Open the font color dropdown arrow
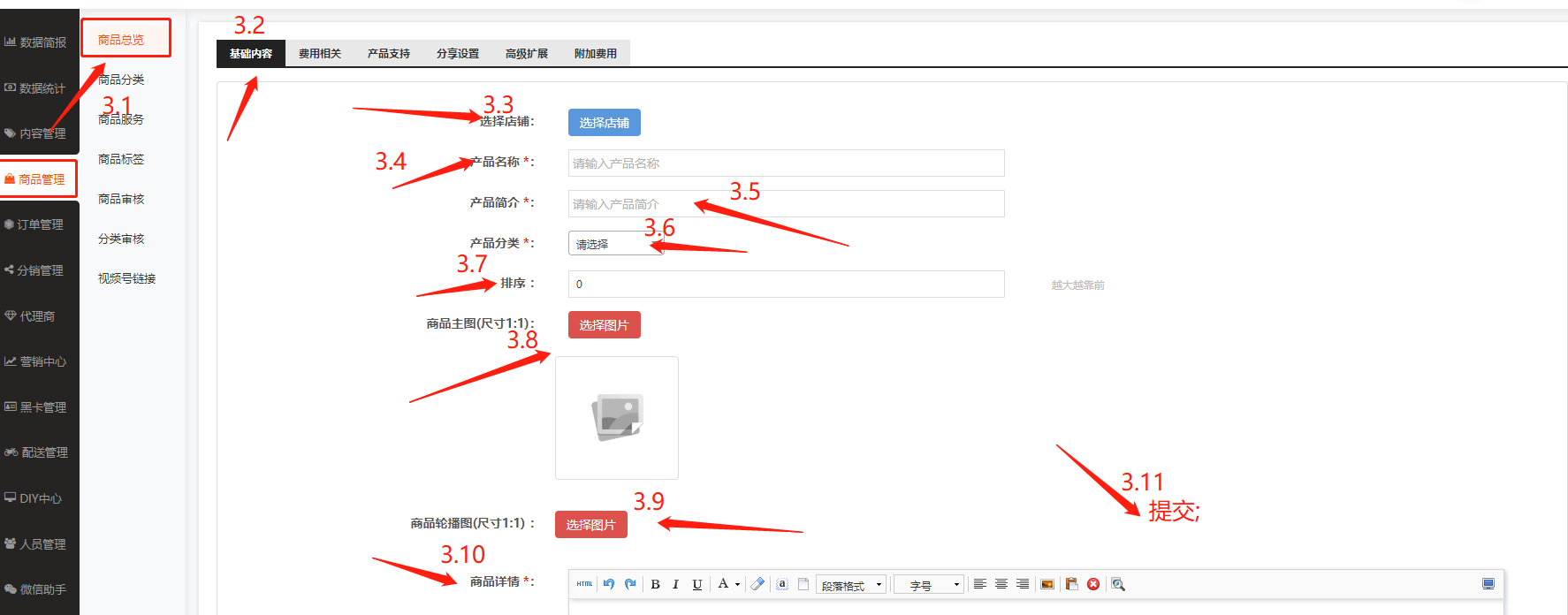Image resolution: width=1568 pixels, height=615 pixels. click(737, 584)
